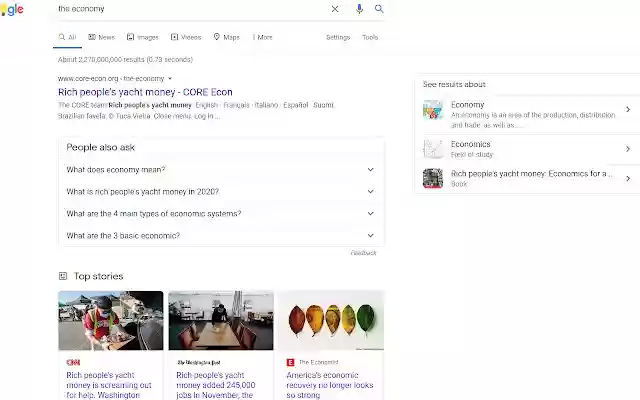Open the dropdown arrow next to core-econ.org URL
Image resolution: width=640 pixels, height=400 pixels.
(170, 78)
